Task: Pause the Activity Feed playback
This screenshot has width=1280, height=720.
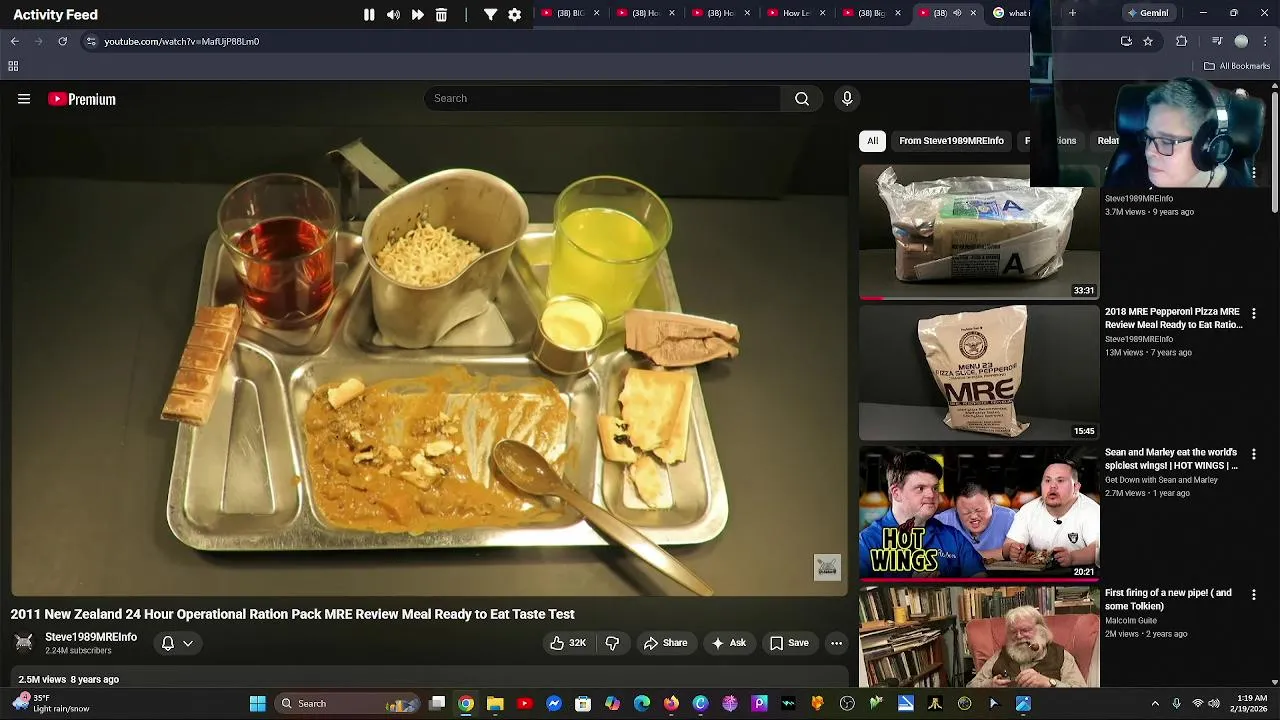Action: pyautogui.click(x=369, y=15)
